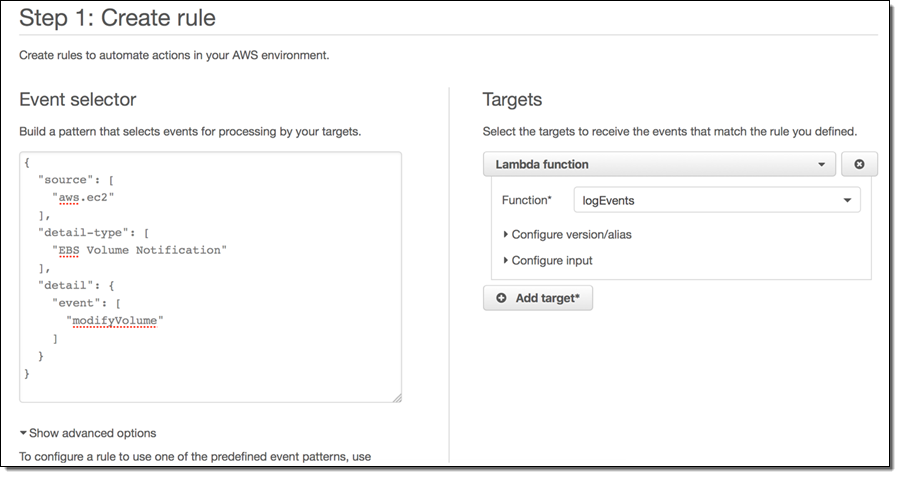This screenshot has width=900, height=477.
Task: Click the resize grip of event pattern box
Action: (397, 397)
